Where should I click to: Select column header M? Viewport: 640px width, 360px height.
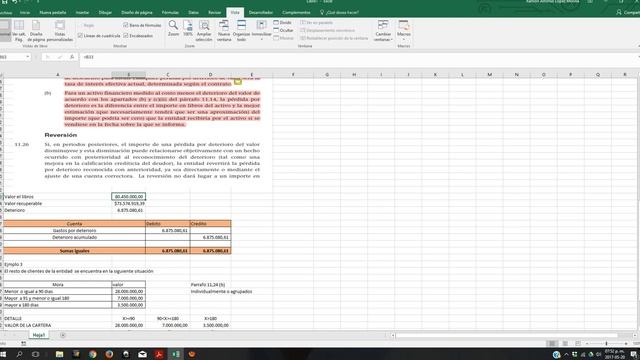(489, 75)
